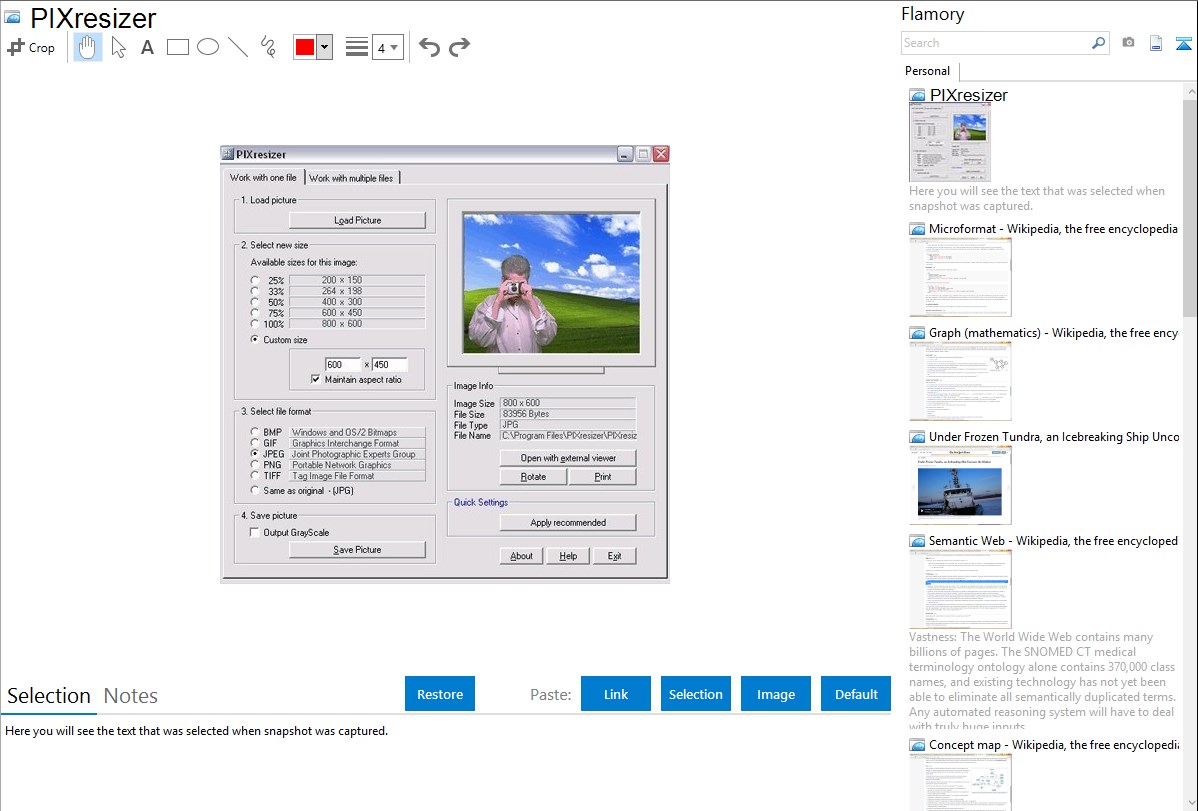Select the Custom size radio button
This screenshot has width=1198, height=811.
[x=255, y=339]
